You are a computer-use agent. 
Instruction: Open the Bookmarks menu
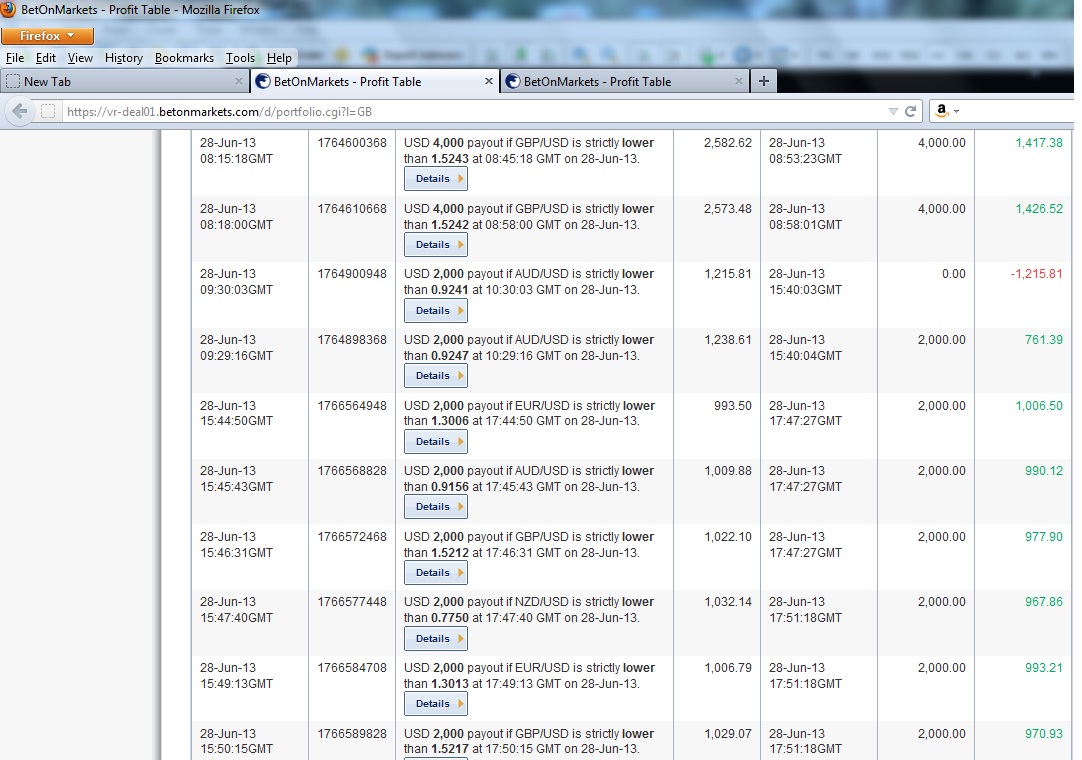point(184,58)
